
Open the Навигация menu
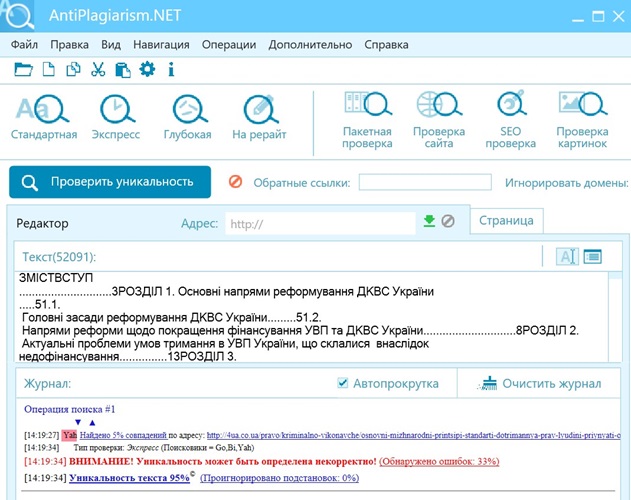pyautogui.click(x=161, y=44)
